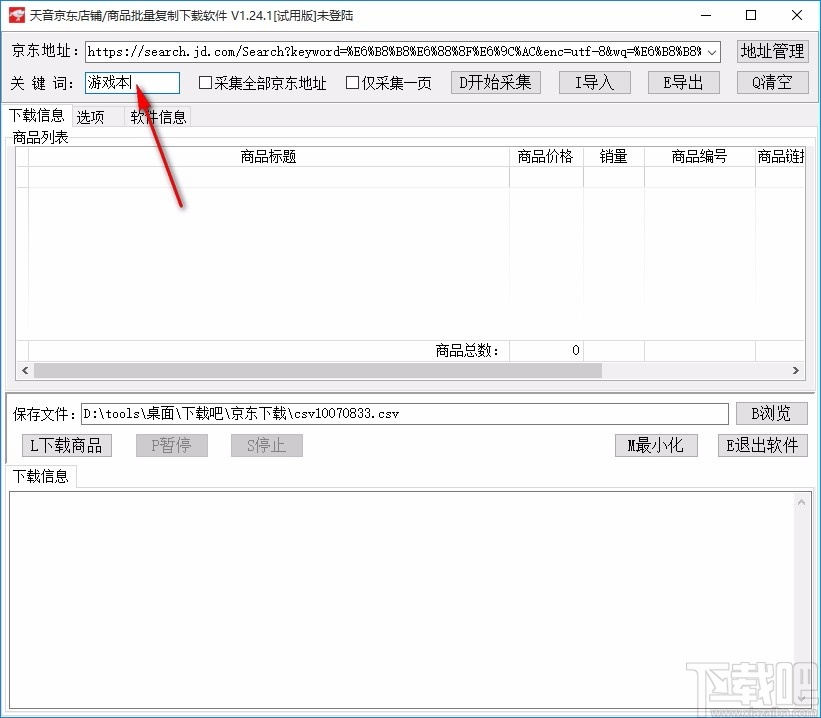
Task: Click the E退出软件 exit software button
Action: point(762,445)
